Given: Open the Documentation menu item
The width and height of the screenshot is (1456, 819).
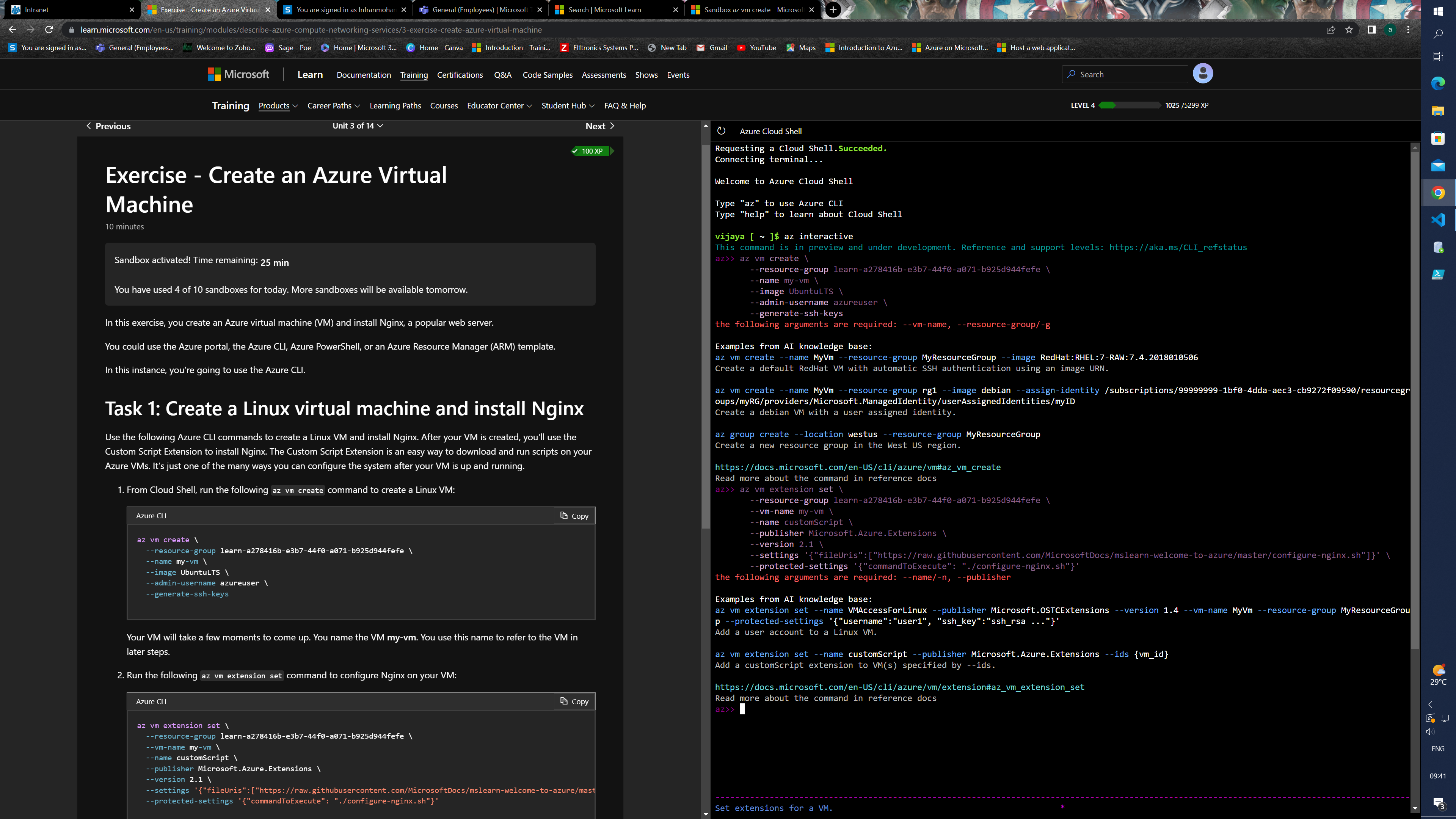Looking at the screenshot, I should pos(364,75).
